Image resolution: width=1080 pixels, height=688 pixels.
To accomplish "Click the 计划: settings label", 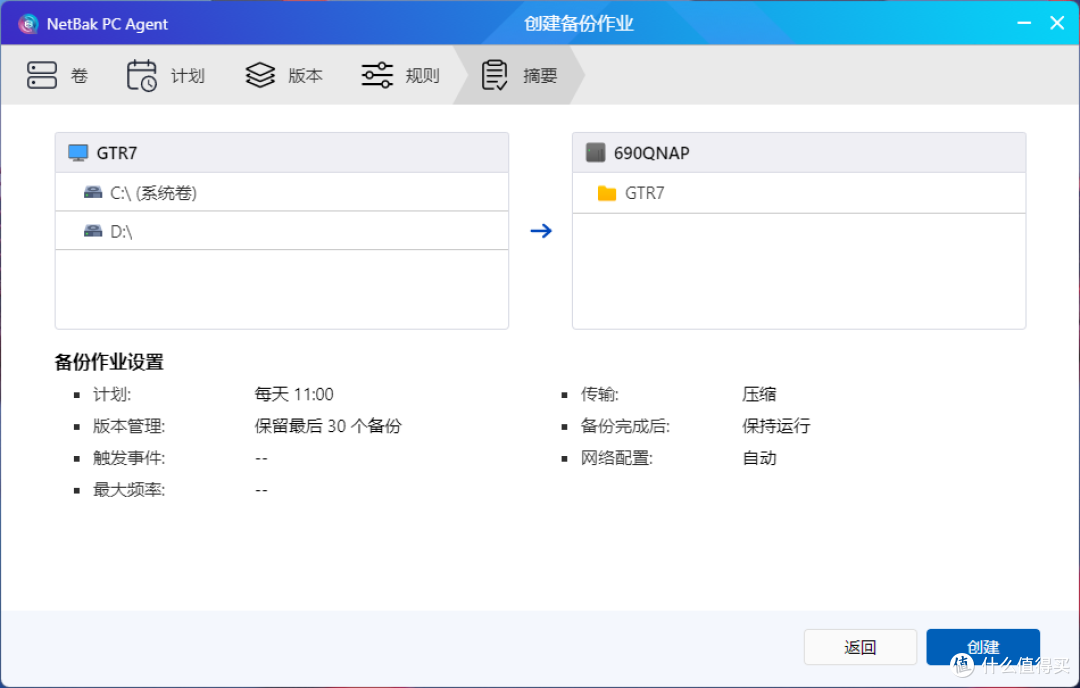I will coord(112,394).
